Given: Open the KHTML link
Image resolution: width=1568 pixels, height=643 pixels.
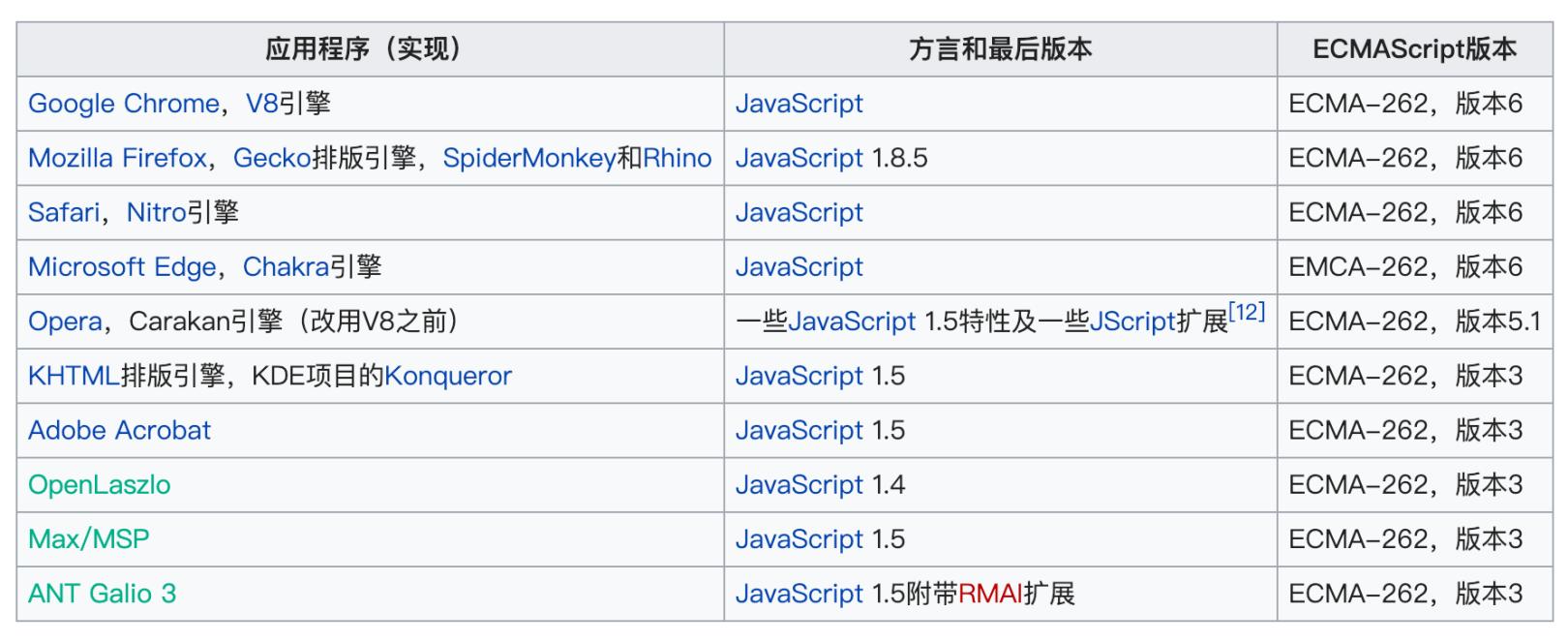Looking at the screenshot, I should click(x=74, y=375).
